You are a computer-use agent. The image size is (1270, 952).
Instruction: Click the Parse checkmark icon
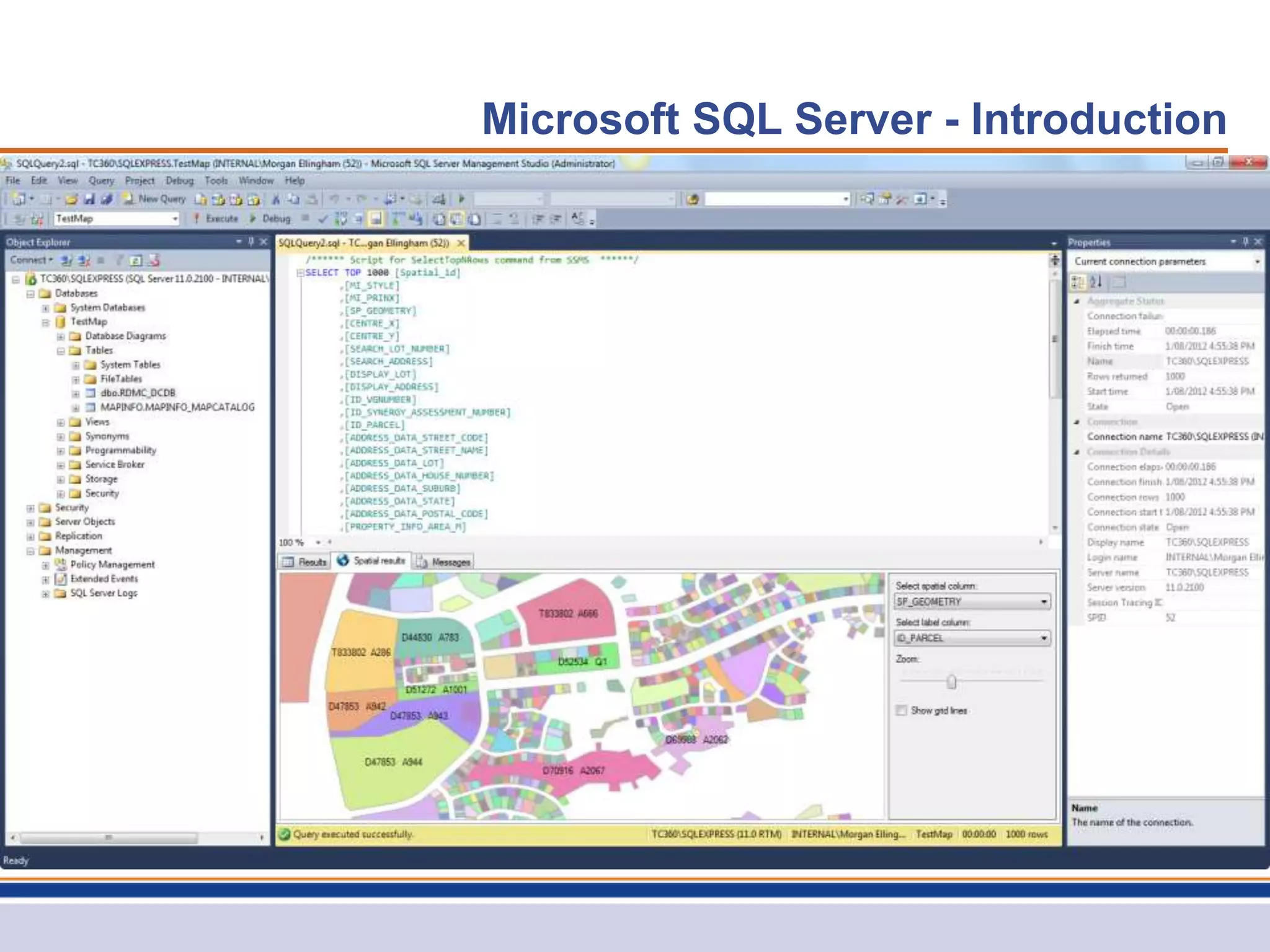pyautogui.click(x=322, y=219)
